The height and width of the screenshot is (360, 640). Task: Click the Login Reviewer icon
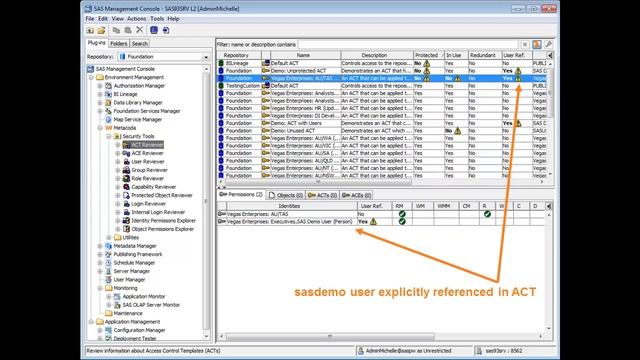(127, 204)
